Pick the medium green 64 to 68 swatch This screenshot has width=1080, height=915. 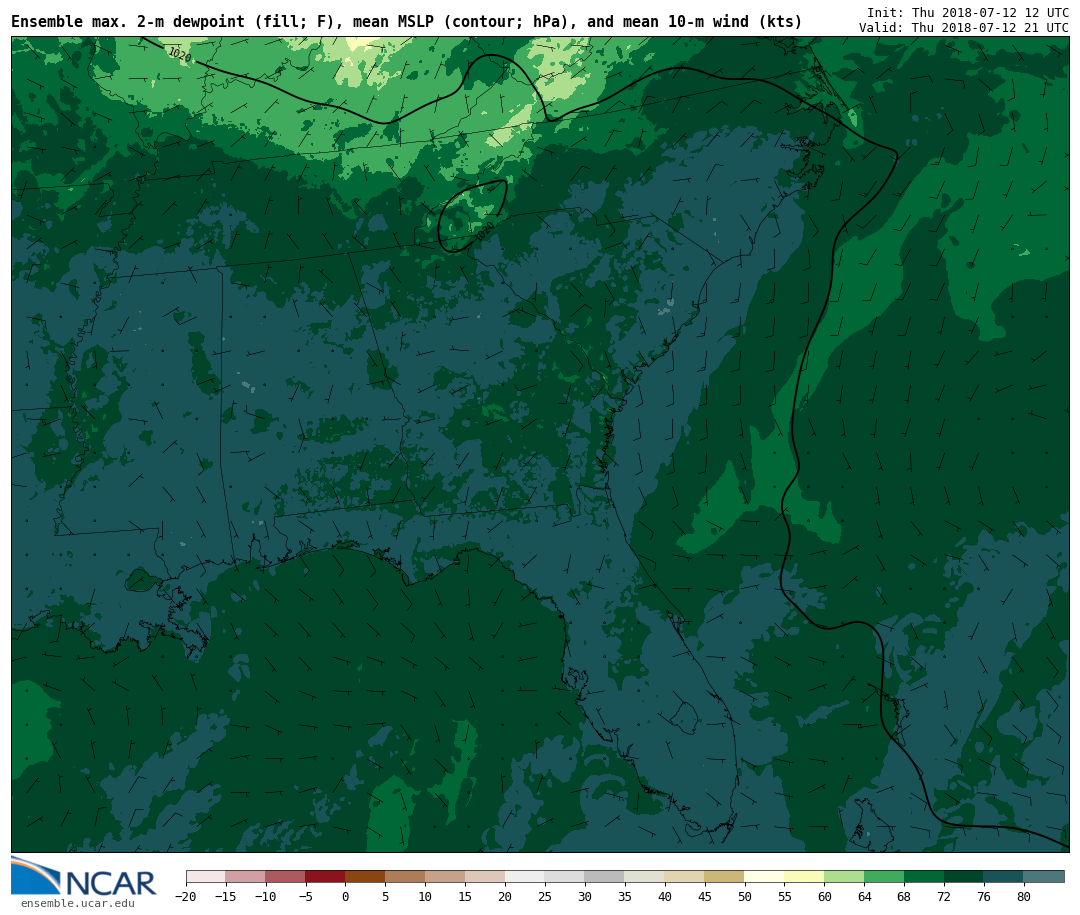pos(884,876)
